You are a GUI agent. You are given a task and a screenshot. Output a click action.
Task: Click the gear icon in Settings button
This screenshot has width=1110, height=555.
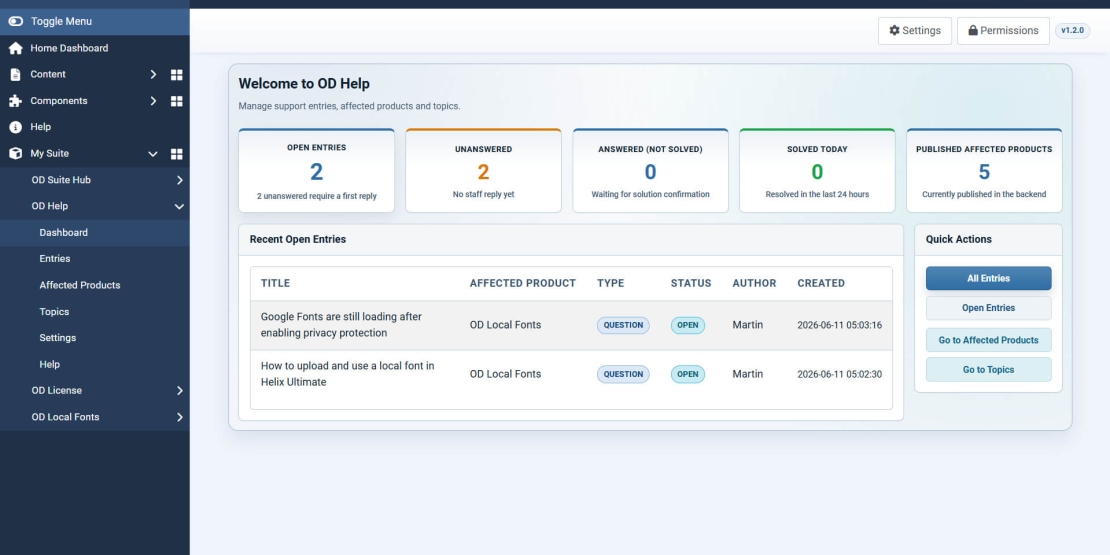point(895,30)
